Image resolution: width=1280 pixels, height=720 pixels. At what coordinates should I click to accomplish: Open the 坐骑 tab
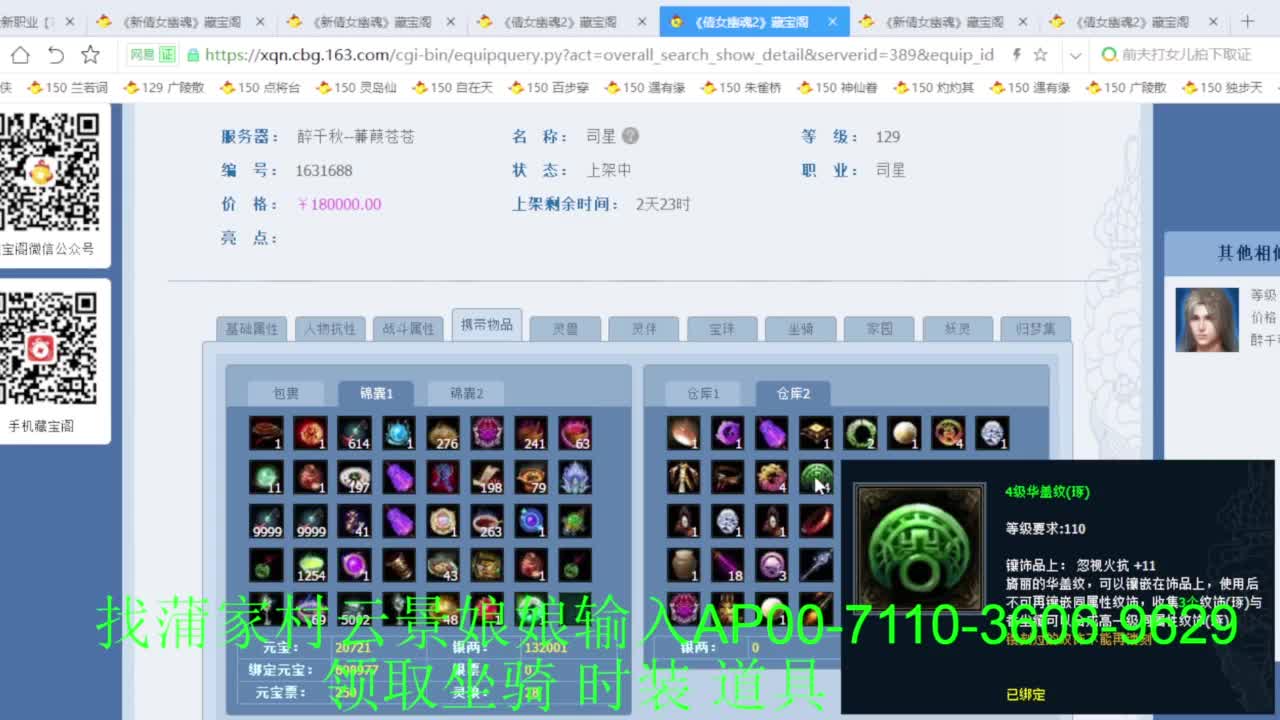(800, 329)
